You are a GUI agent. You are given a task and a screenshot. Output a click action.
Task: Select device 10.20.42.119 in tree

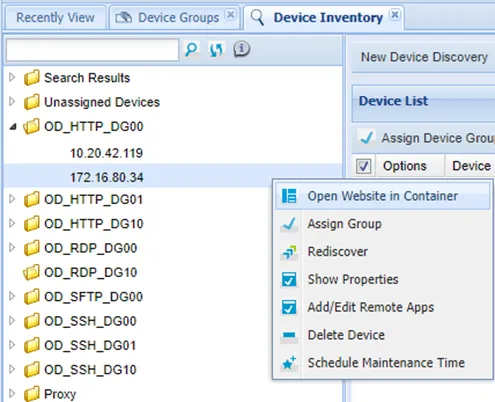coord(106,153)
